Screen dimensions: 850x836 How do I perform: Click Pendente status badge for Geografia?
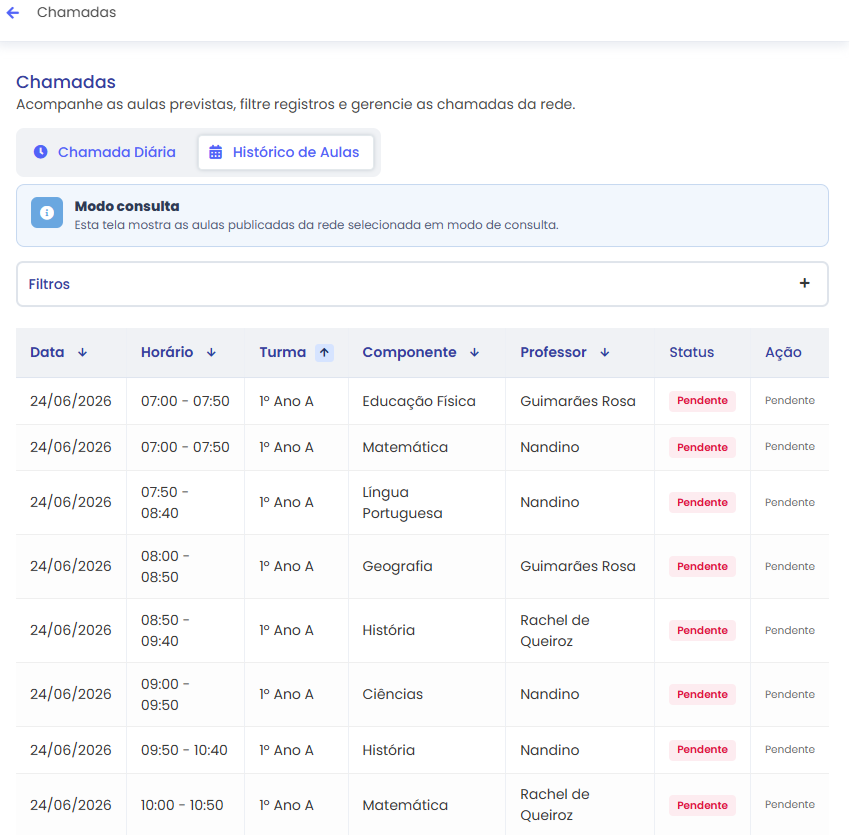pyautogui.click(x=702, y=567)
